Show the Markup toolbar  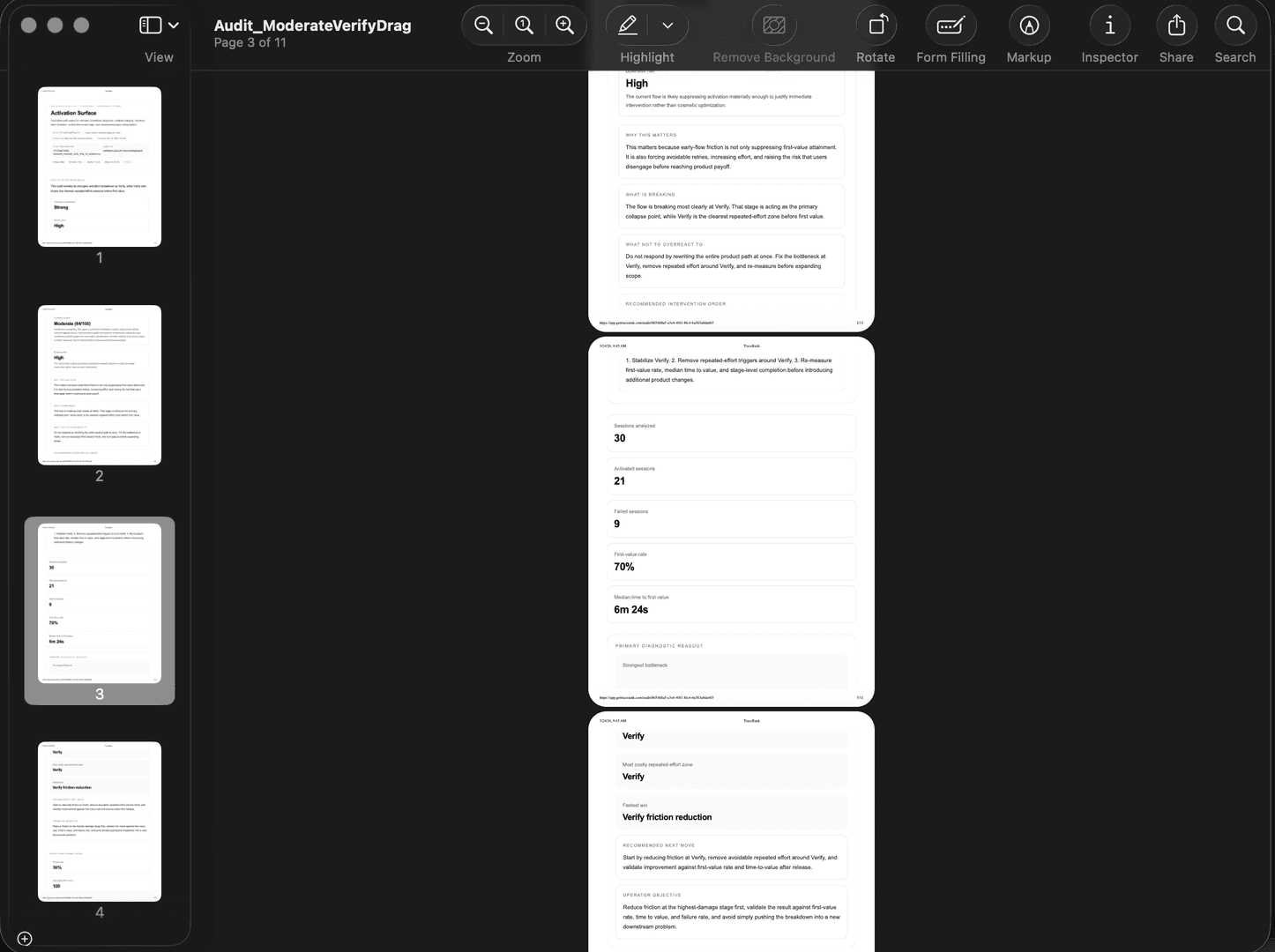point(1029,26)
